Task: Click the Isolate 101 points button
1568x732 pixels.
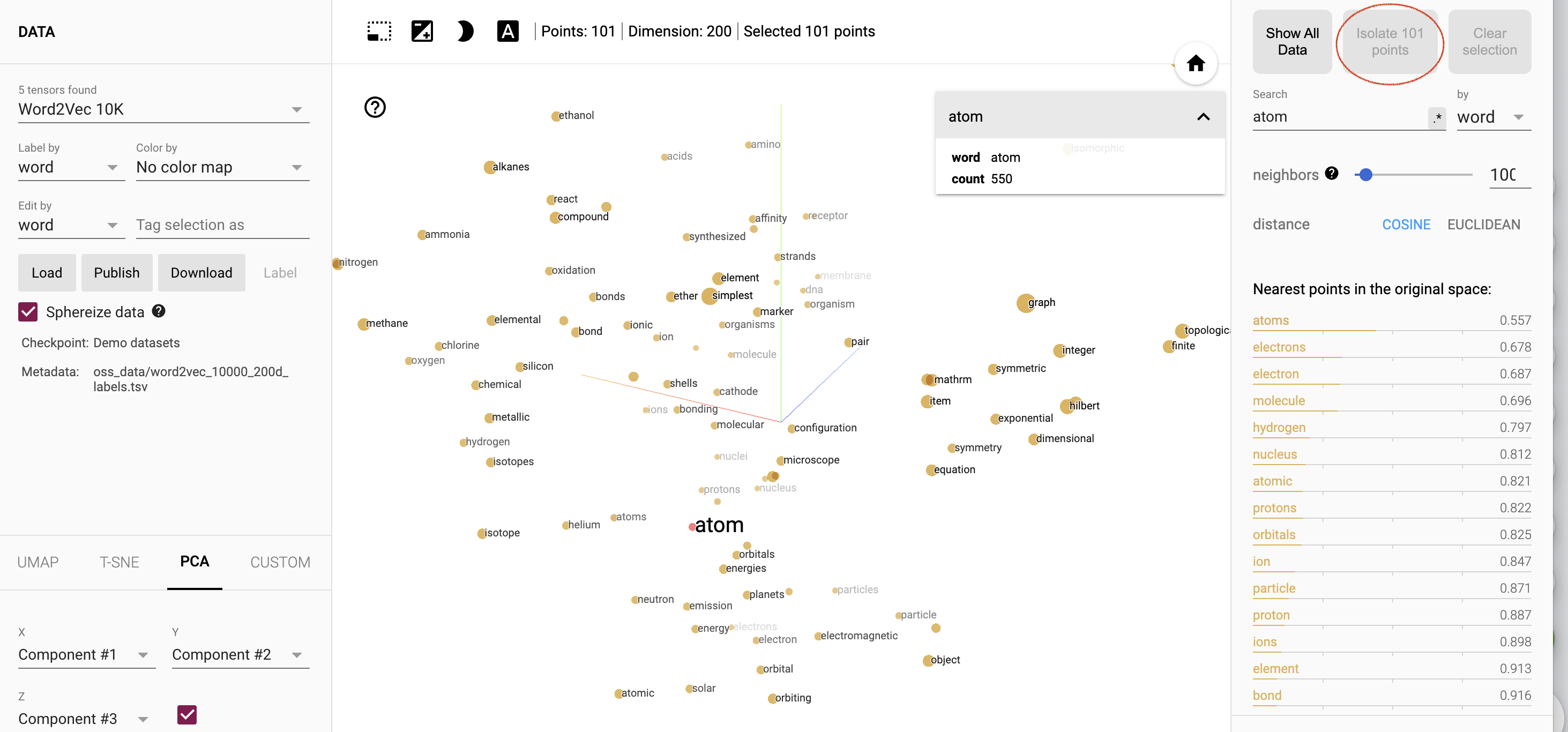Action: (x=1390, y=41)
